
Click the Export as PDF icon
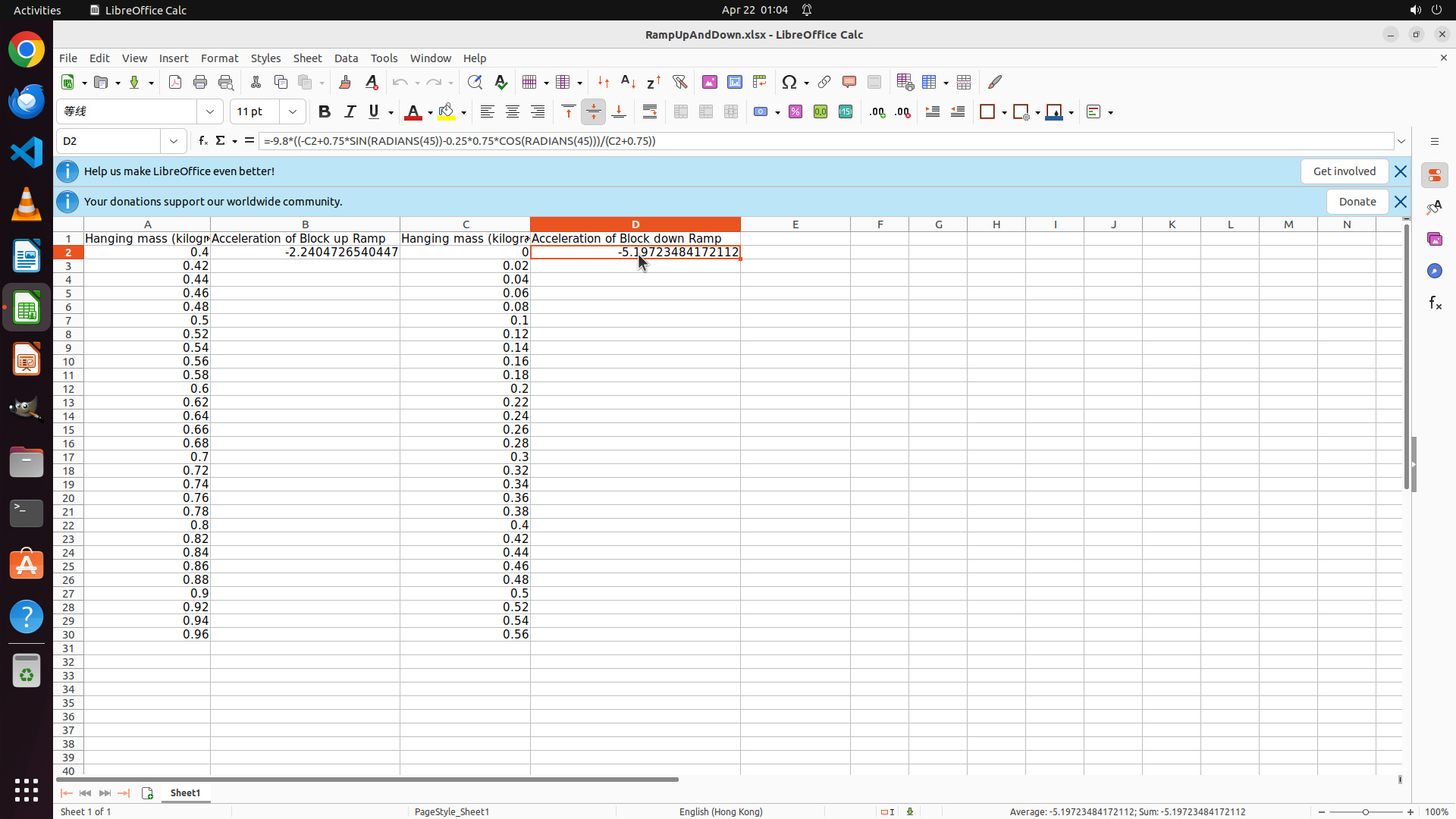[x=175, y=83]
